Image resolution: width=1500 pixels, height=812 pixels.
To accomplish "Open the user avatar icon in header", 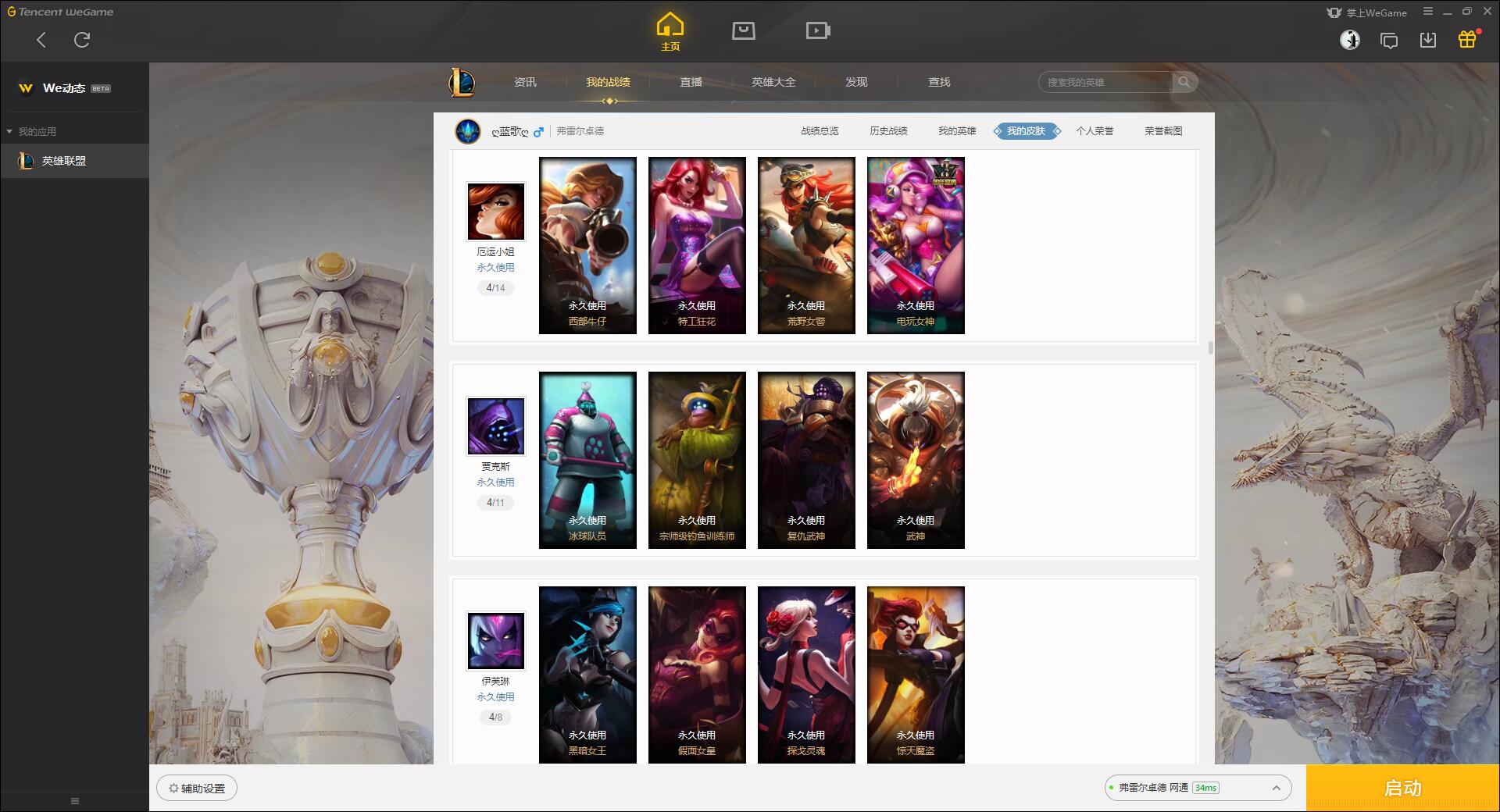I will pos(1350,40).
